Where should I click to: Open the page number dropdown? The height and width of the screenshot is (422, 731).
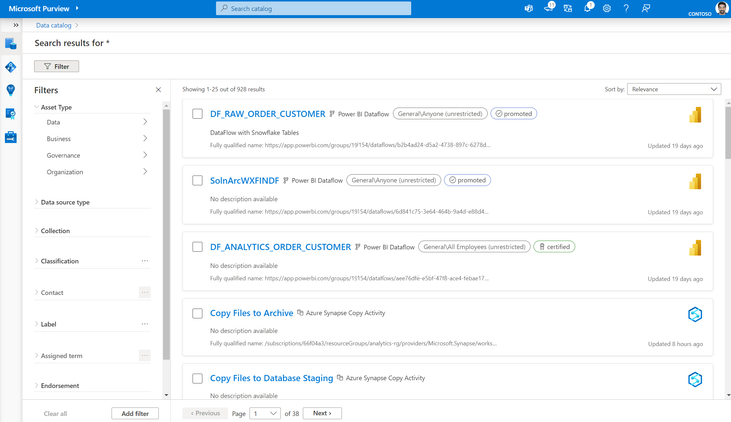coord(265,413)
